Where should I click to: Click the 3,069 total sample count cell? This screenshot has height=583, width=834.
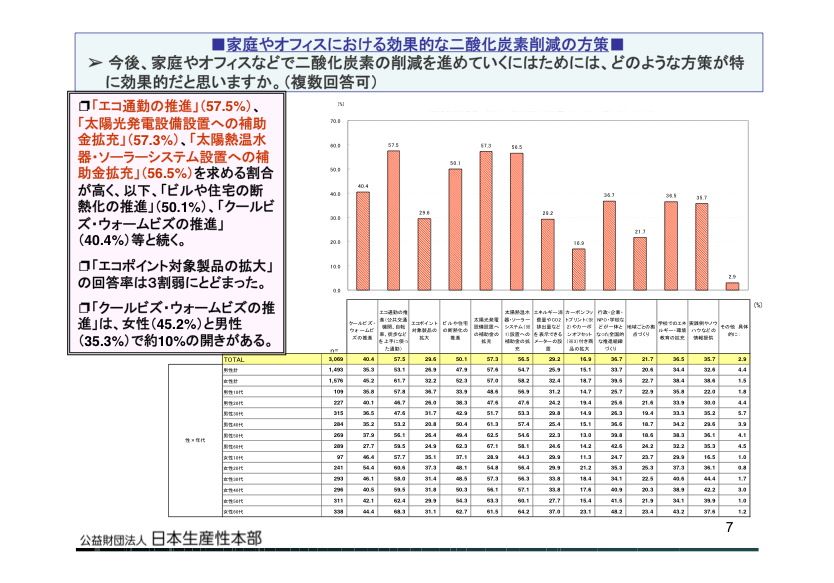point(336,358)
